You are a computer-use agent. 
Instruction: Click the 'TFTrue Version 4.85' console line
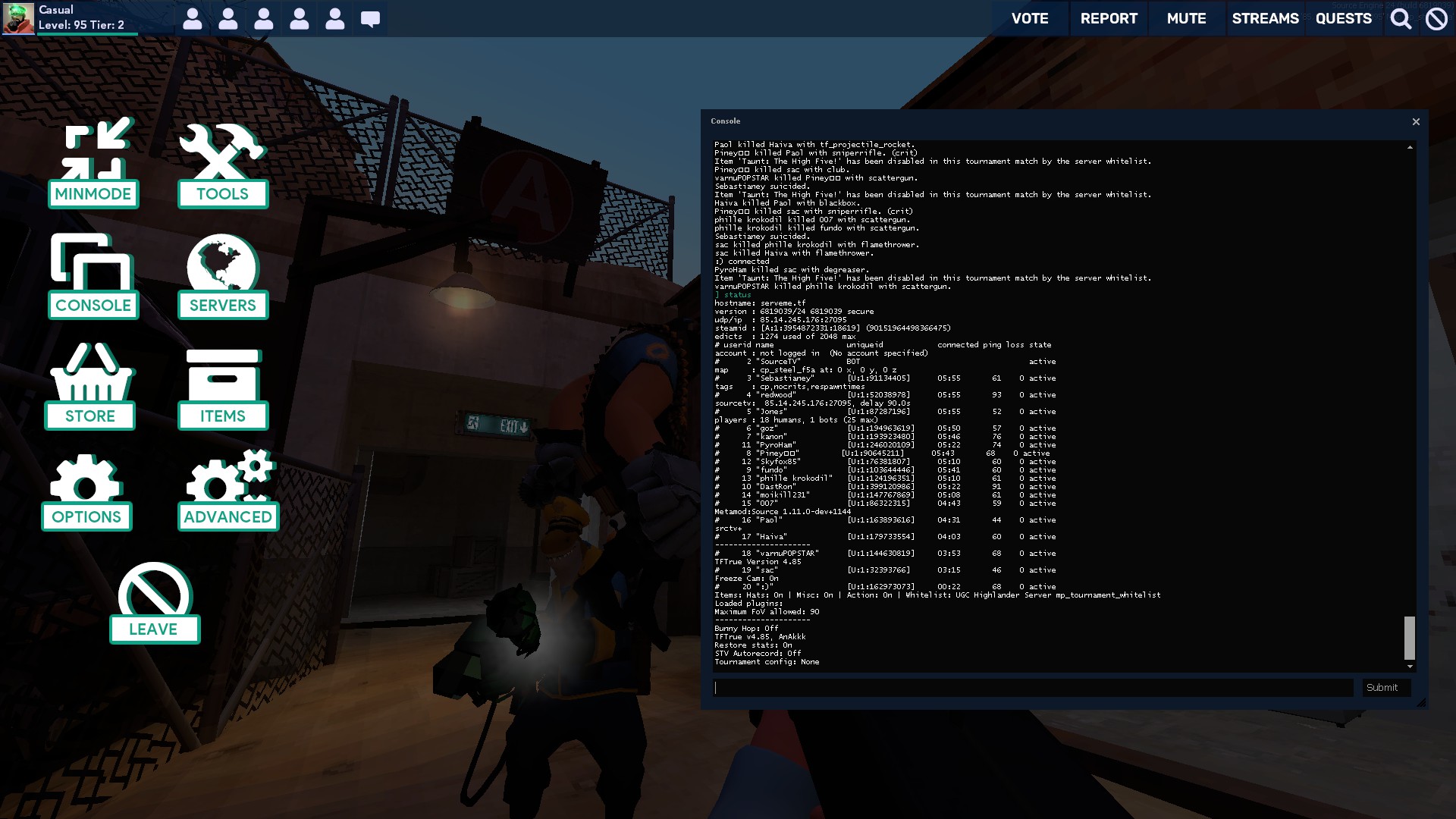click(x=758, y=562)
